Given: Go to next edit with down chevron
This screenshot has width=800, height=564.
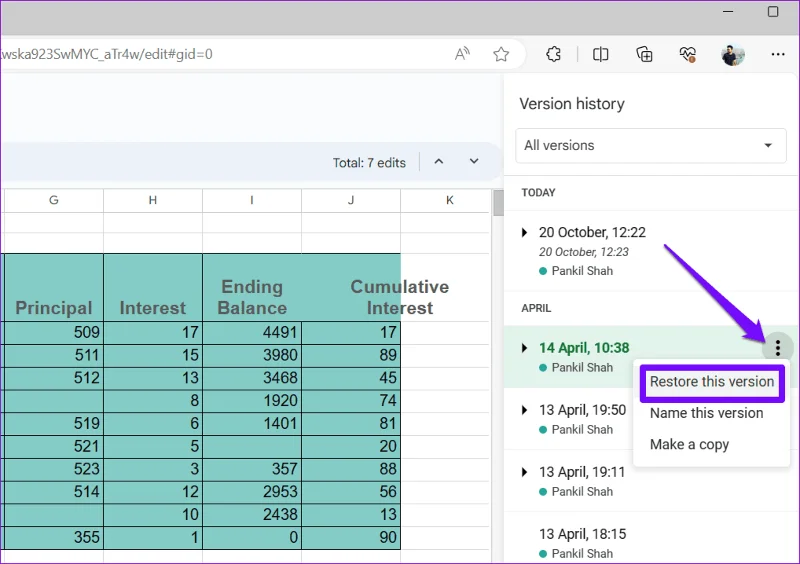Looking at the screenshot, I should point(474,161).
